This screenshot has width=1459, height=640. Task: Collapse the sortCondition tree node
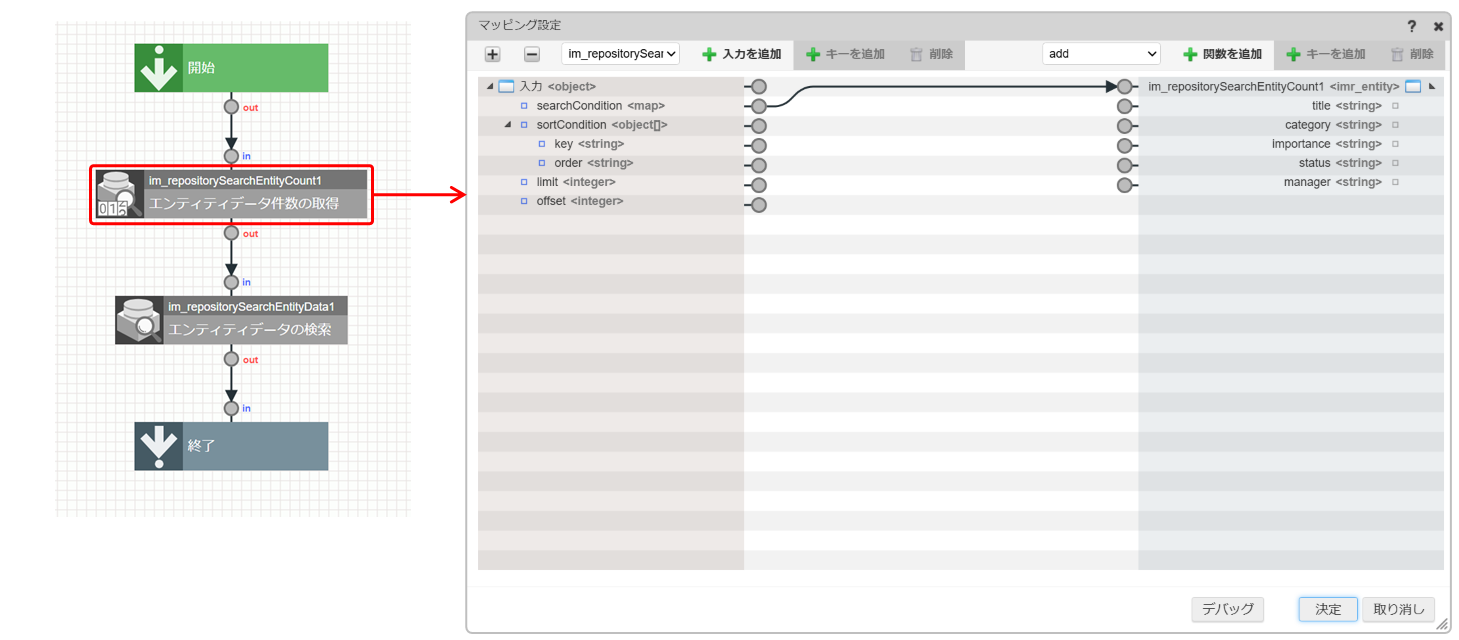(507, 125)
